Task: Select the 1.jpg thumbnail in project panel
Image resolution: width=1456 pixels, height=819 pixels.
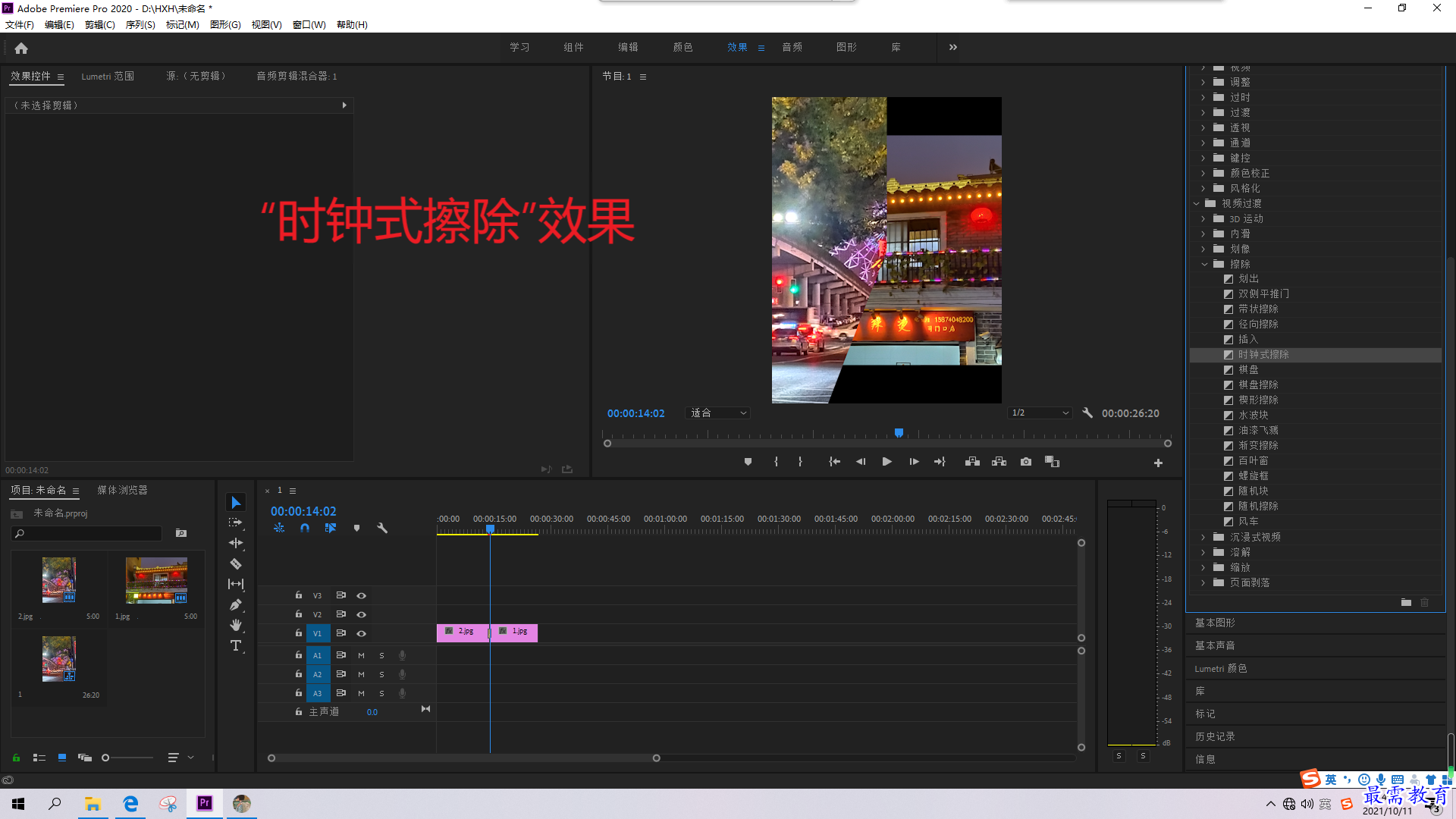Action: (156, 581)
